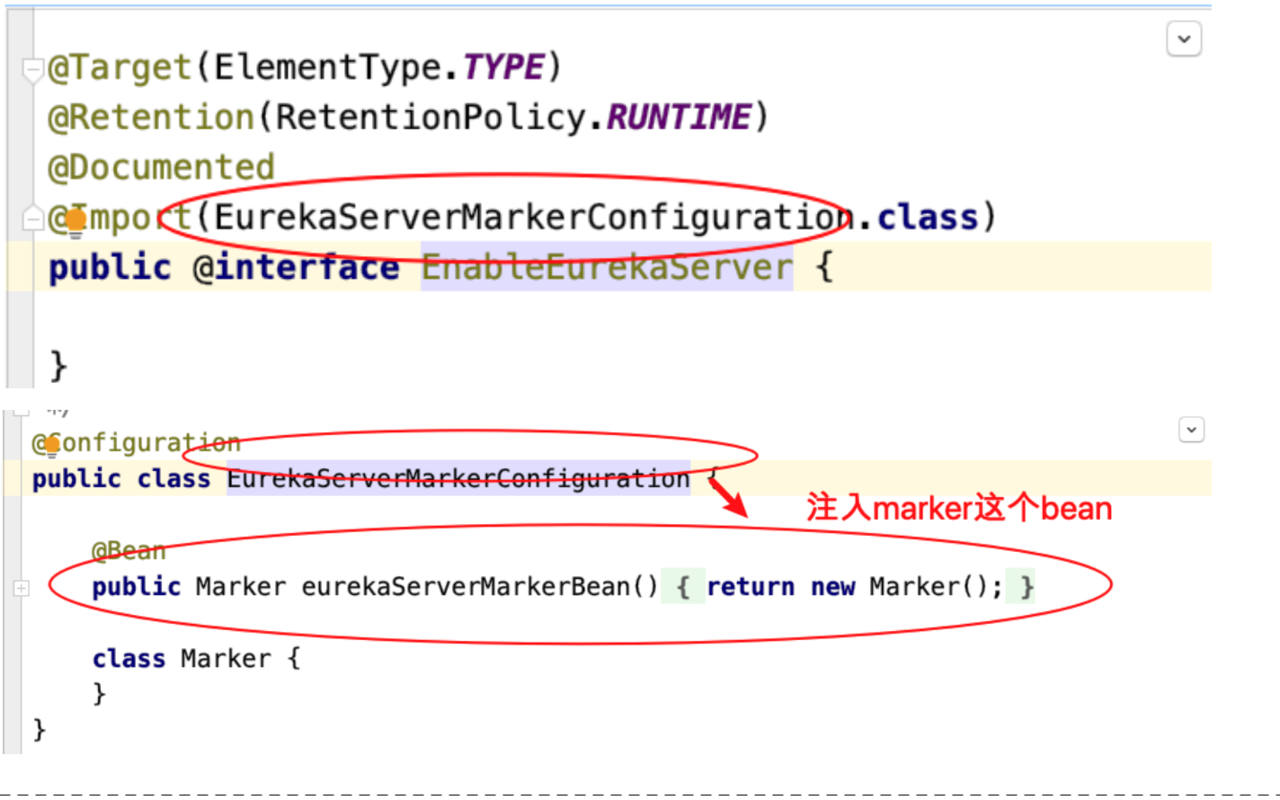Image resolution: width=1280 pixels, height=800 pixels.
Task: Collapse the fold marker at @Import line
Action: pyautogui.click(x=32, y=218)
